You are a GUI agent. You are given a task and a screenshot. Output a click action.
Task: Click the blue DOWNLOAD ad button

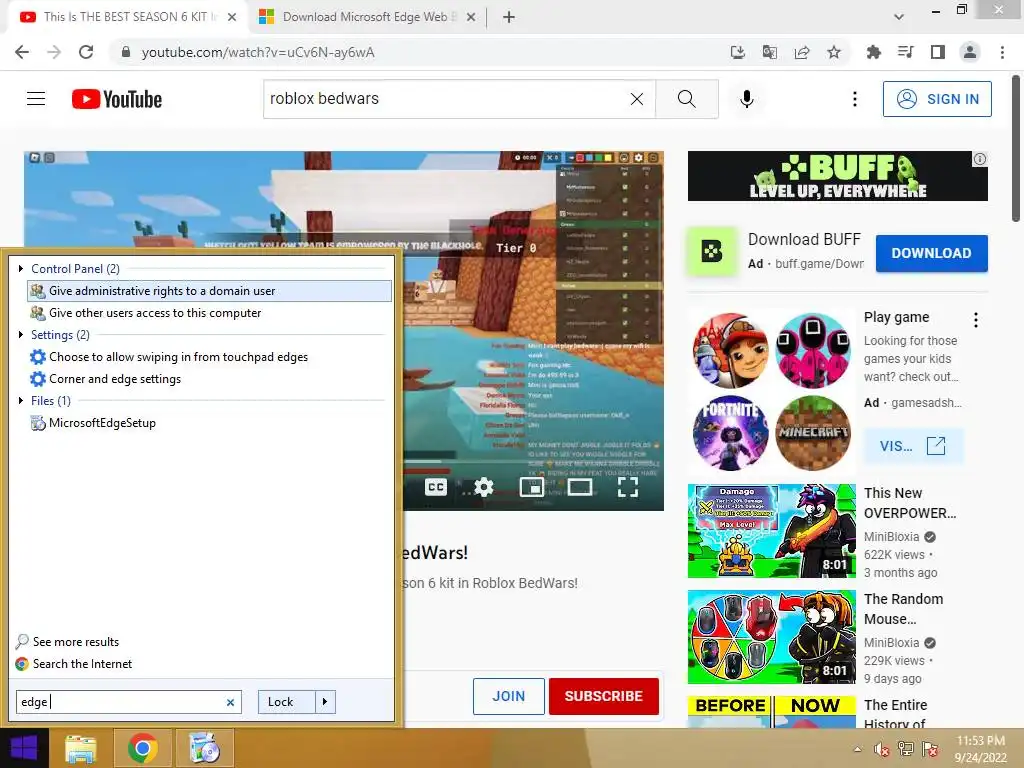(x=931, y=253)
